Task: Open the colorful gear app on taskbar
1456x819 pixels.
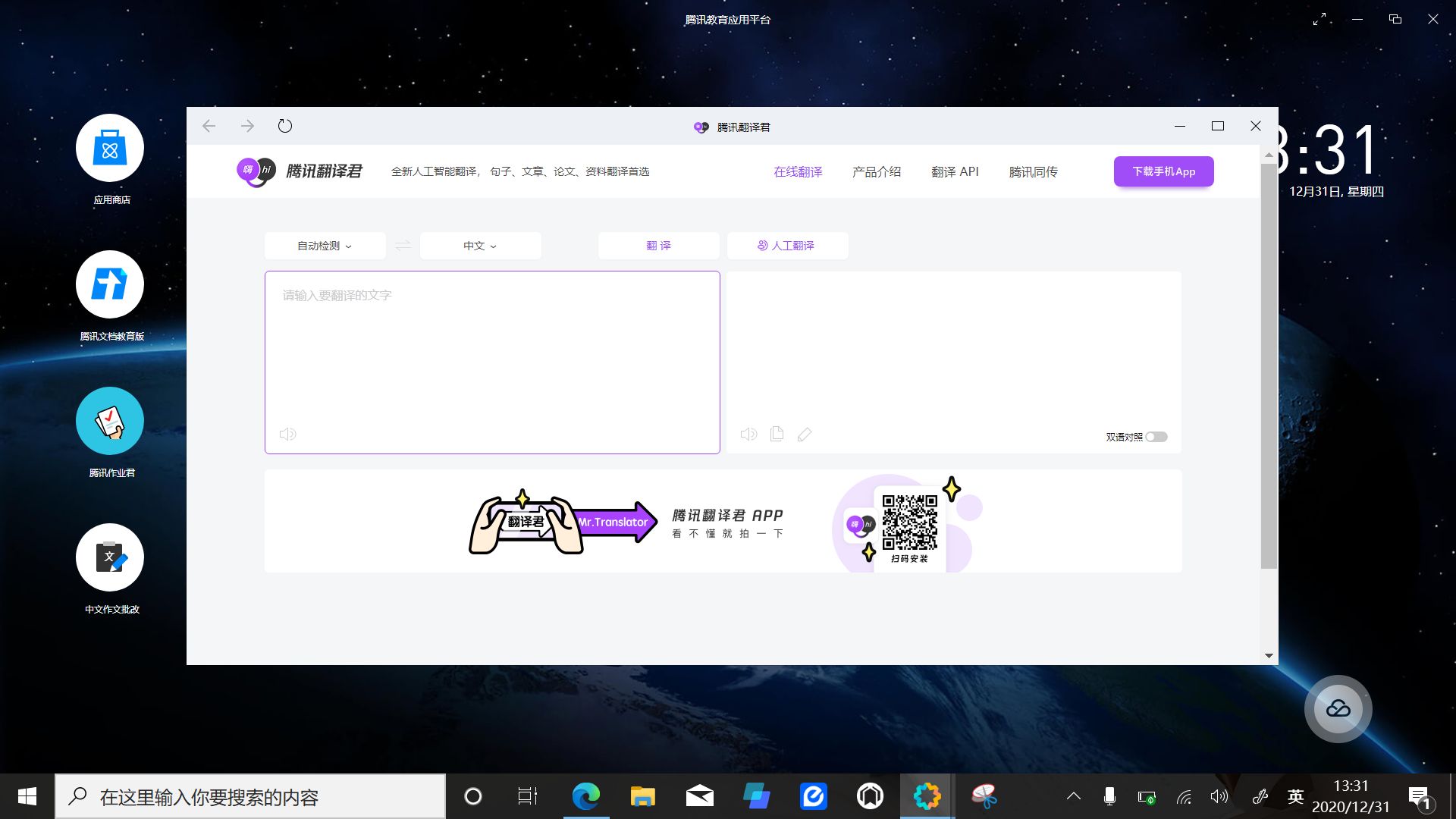Action: pos(927,796)
